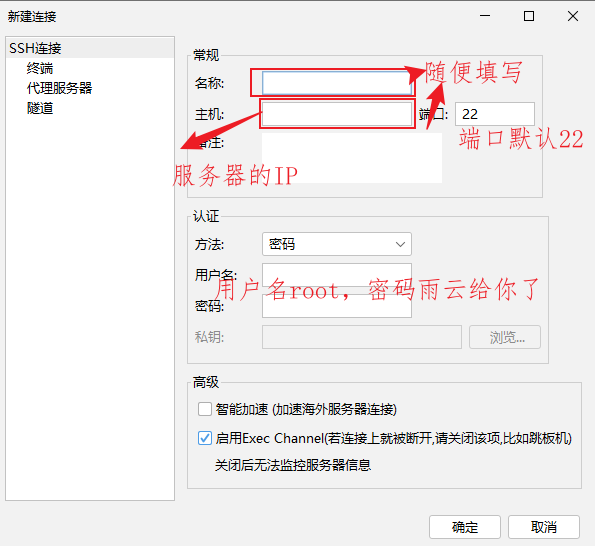Click the 名称 input field

click(337, 83)
